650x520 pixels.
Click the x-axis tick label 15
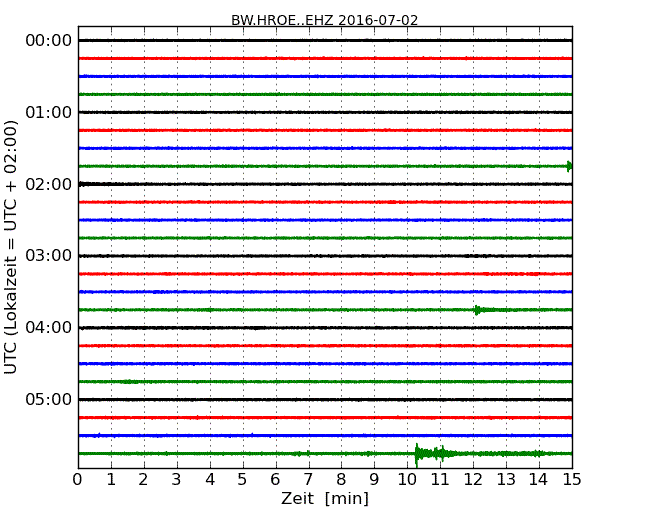pos(572,480)
